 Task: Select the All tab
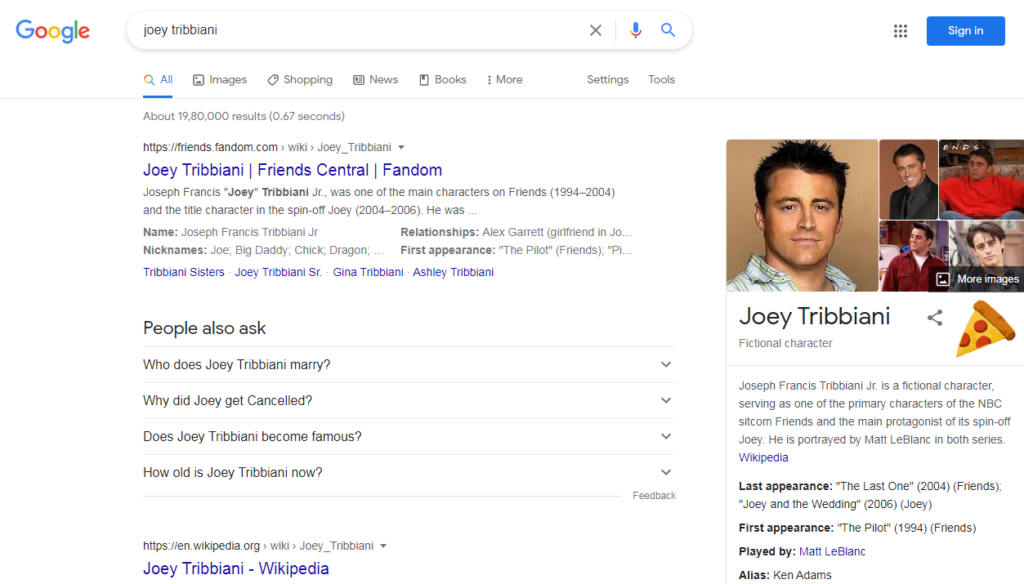point(158,80)
